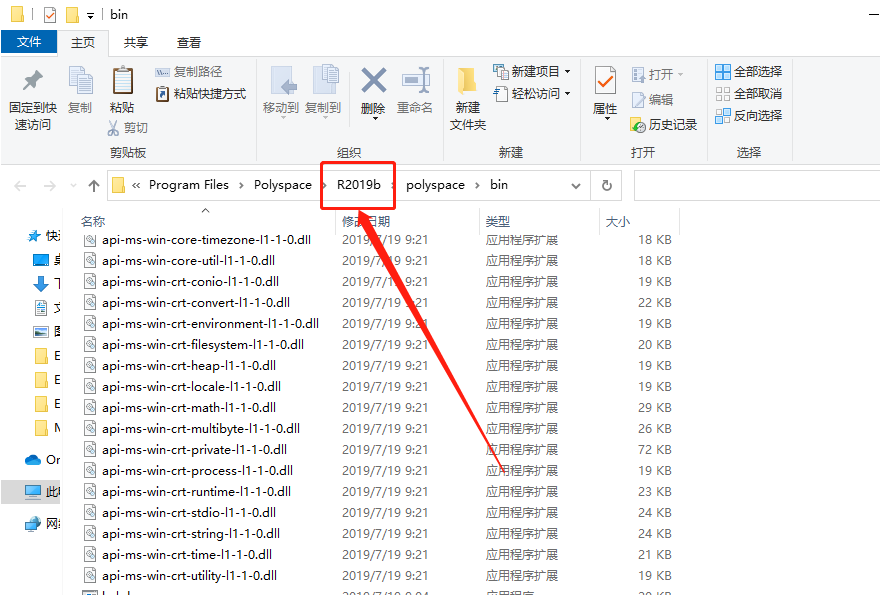Click Program Files in address path

coord(189,185)
